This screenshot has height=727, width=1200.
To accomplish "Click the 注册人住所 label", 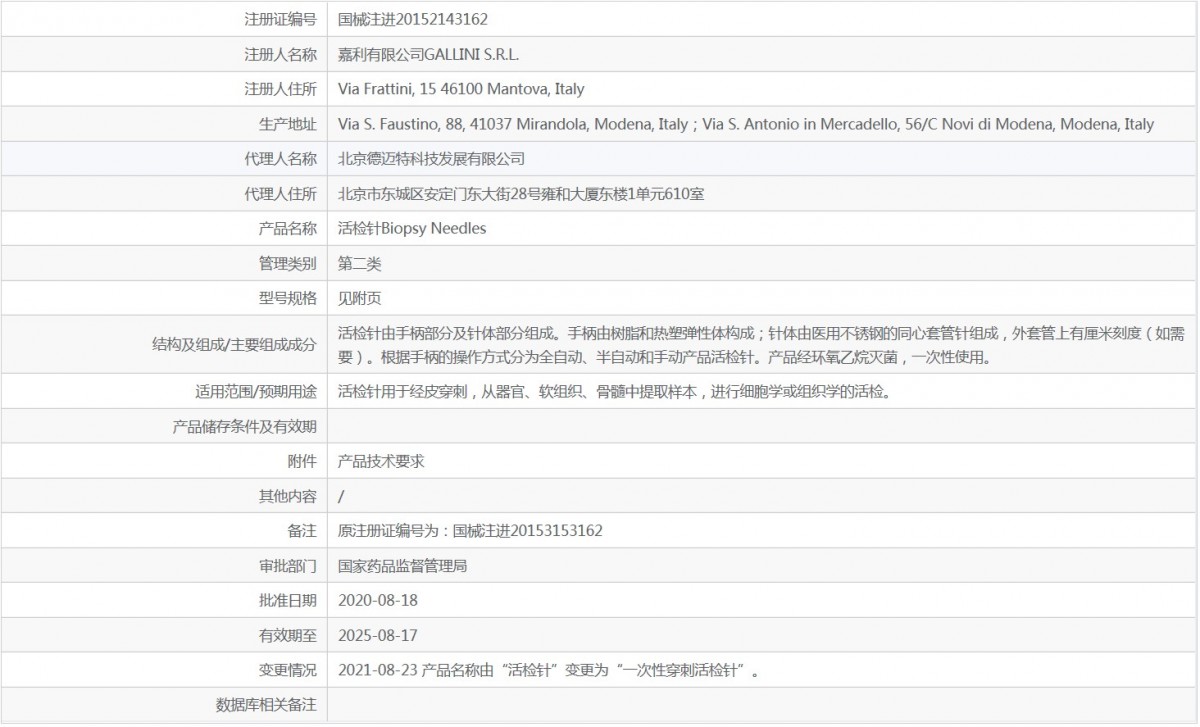I will point(280,89).
